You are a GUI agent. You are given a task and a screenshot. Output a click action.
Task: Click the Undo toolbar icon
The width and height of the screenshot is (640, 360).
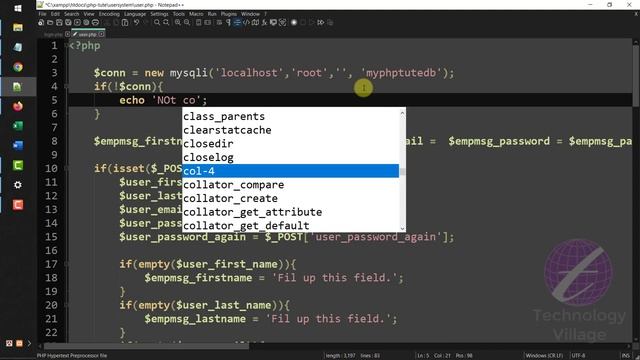tap(136, 22)
